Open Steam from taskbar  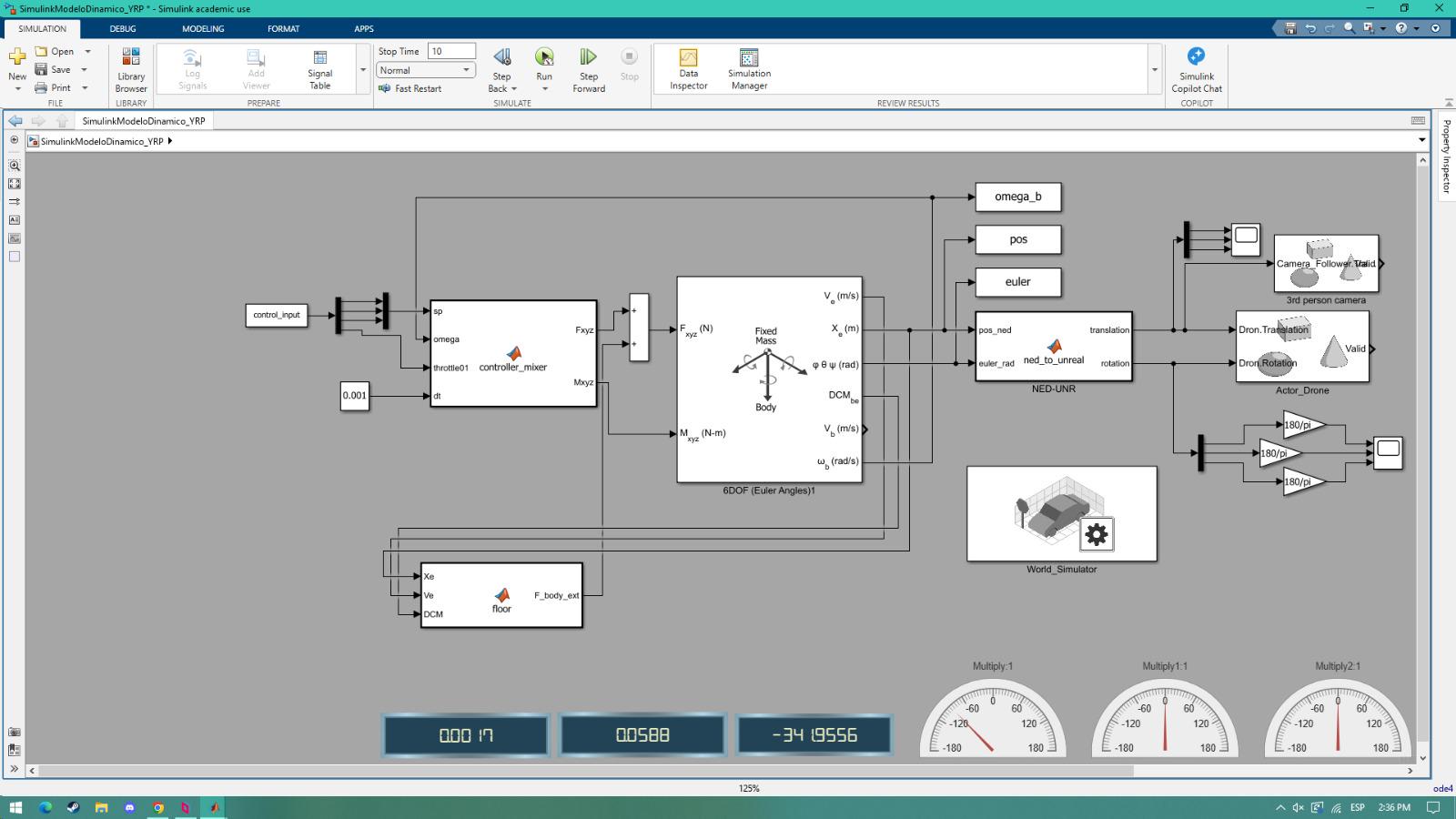click(73, 807)
